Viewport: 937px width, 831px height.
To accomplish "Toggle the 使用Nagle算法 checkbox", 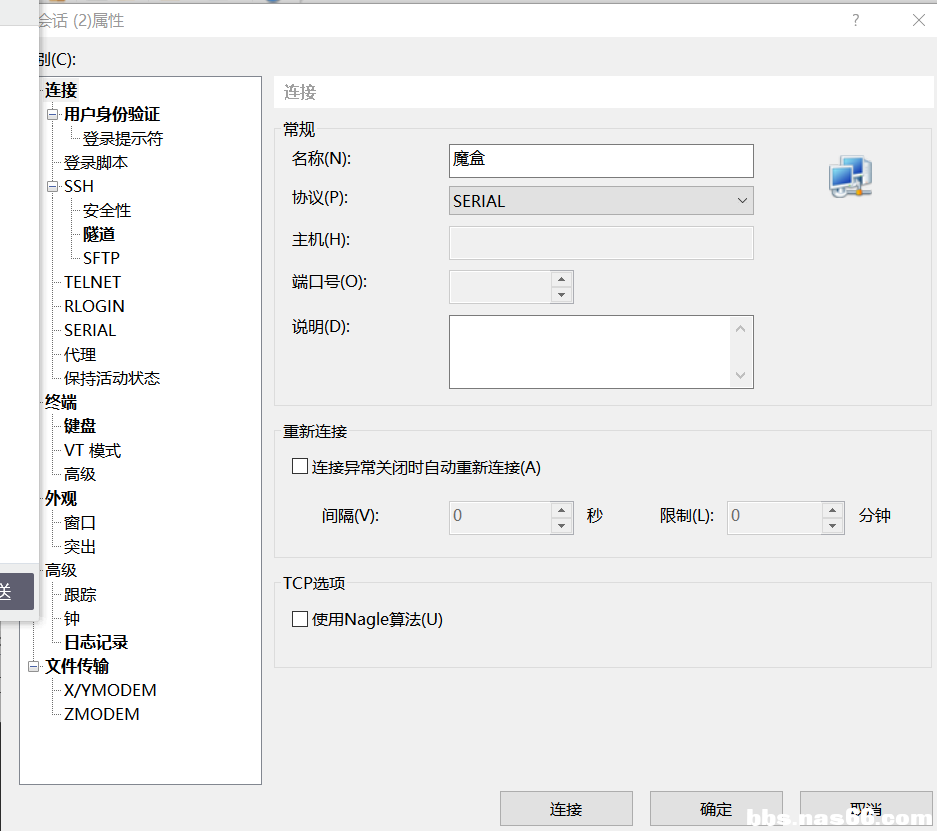I will (x=300, y=619).
